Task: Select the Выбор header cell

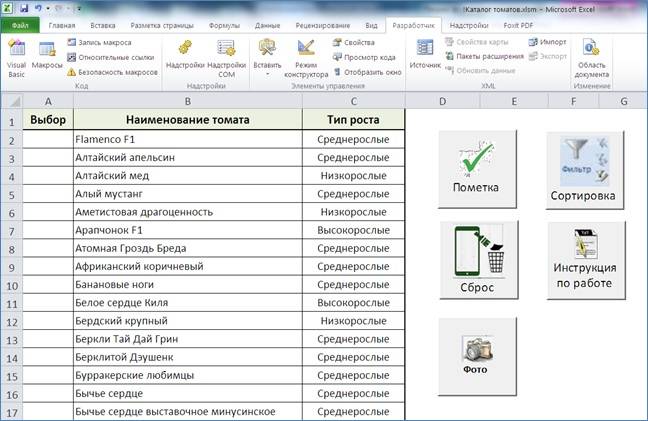Action: pos(48,120)
